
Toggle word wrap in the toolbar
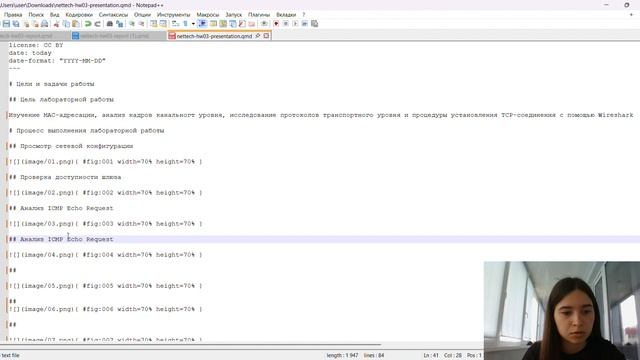click(175, 24)
